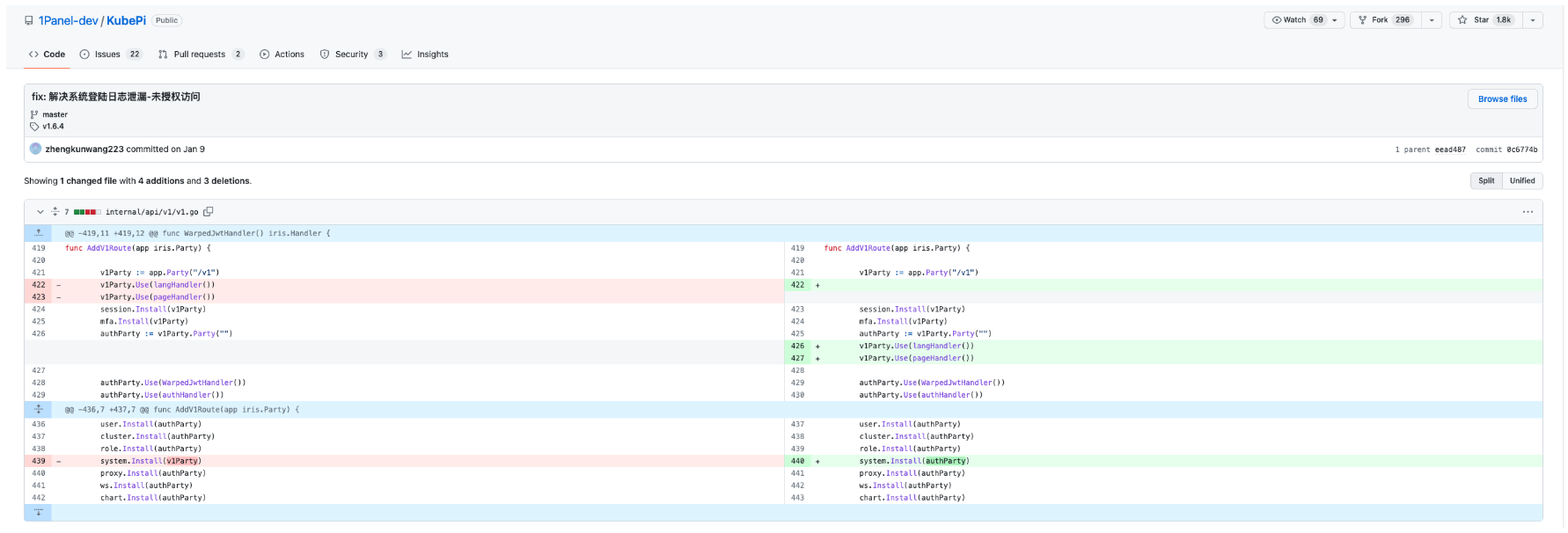The height and width of the screenshot is (533, 1568).
Task: Open the Pull requests tab
Action: pos(200,55)
